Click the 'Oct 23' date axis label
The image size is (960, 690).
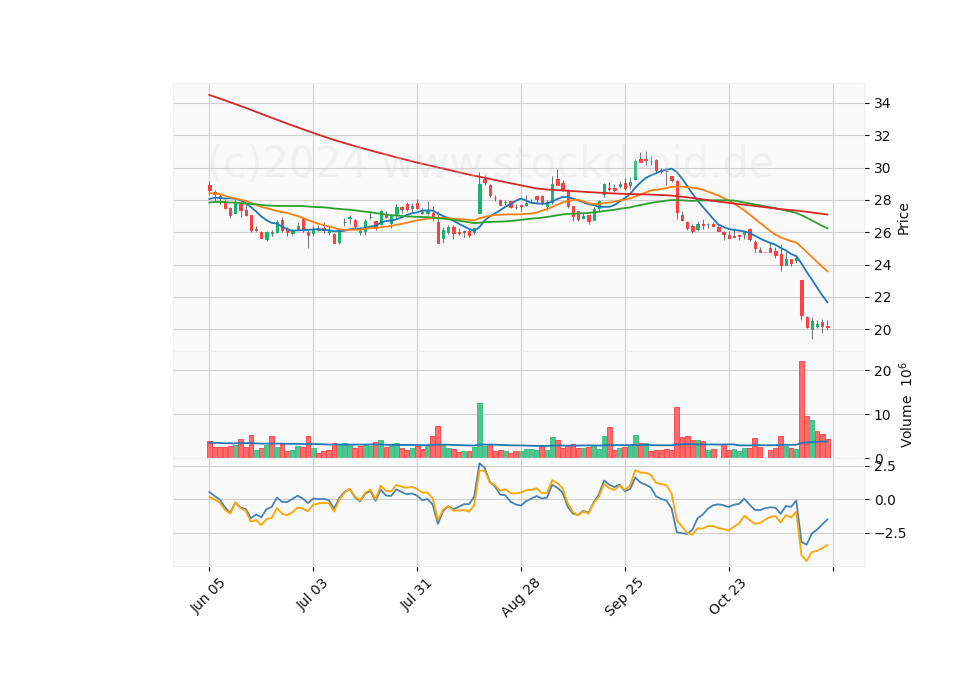point(728,596)
